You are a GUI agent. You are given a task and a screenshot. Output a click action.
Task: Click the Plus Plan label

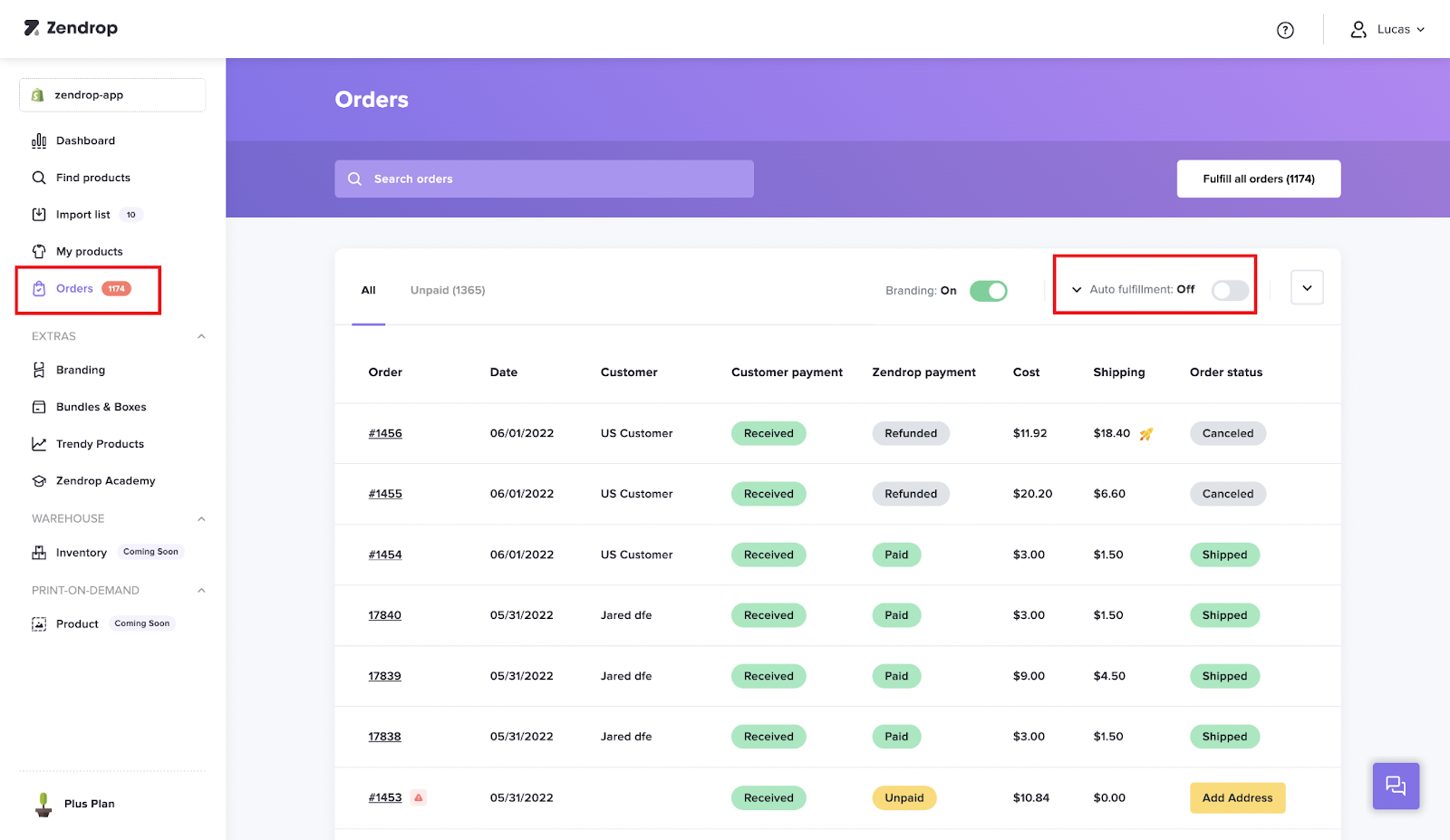(x=90, y=804)
